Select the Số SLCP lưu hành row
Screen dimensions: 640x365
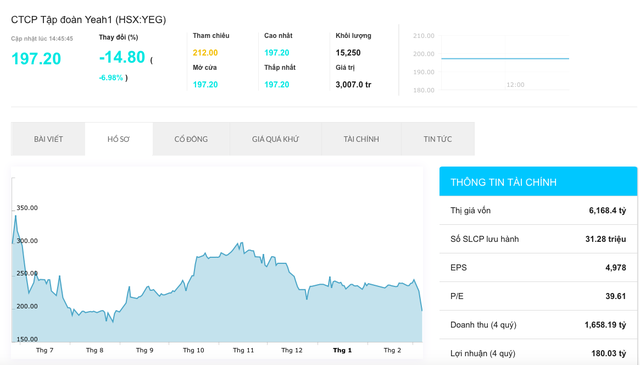[x=538, y=239]
